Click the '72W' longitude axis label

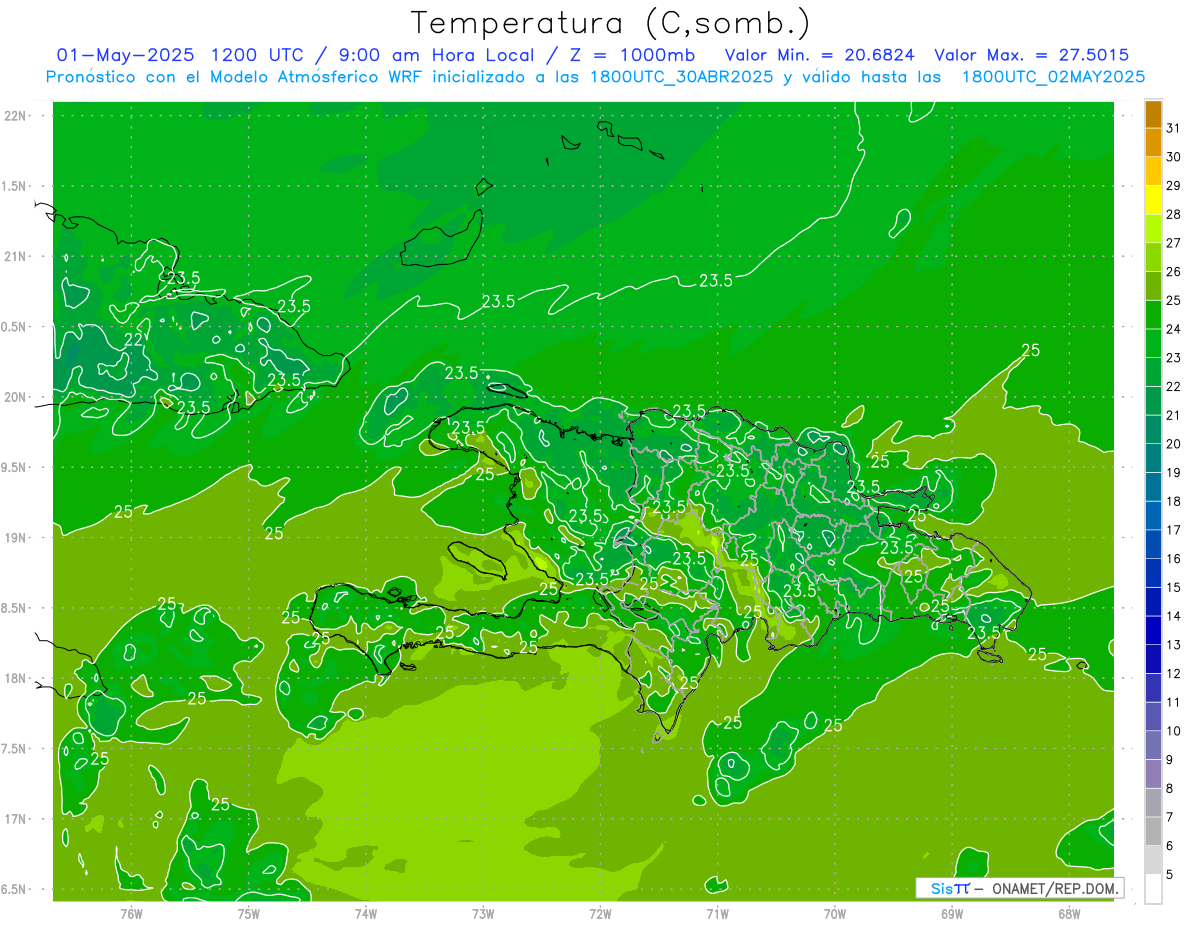pos(601,913)
